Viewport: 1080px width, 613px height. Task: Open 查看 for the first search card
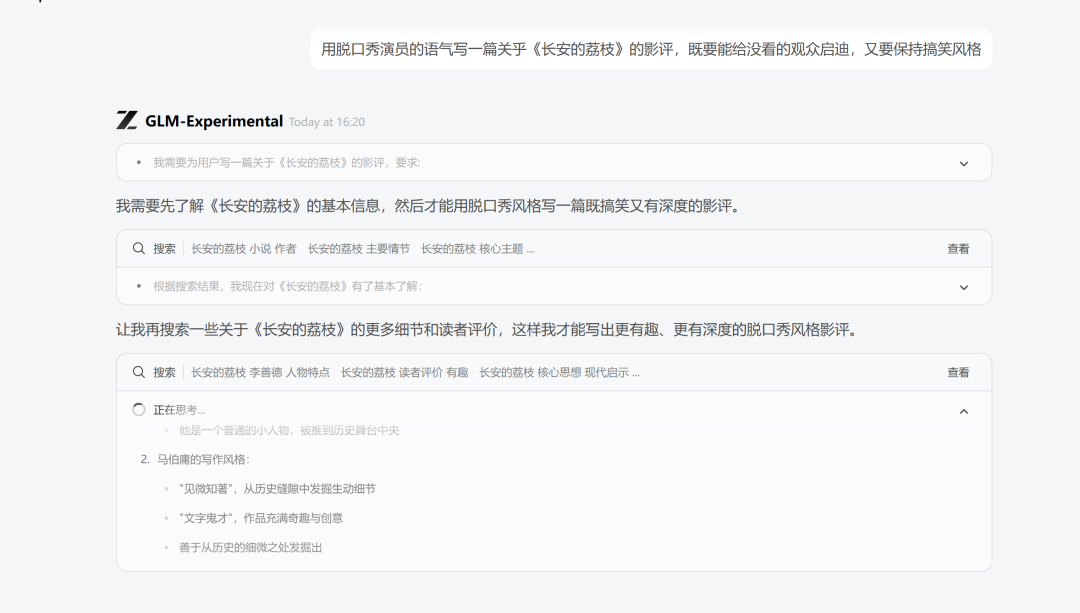957,248
